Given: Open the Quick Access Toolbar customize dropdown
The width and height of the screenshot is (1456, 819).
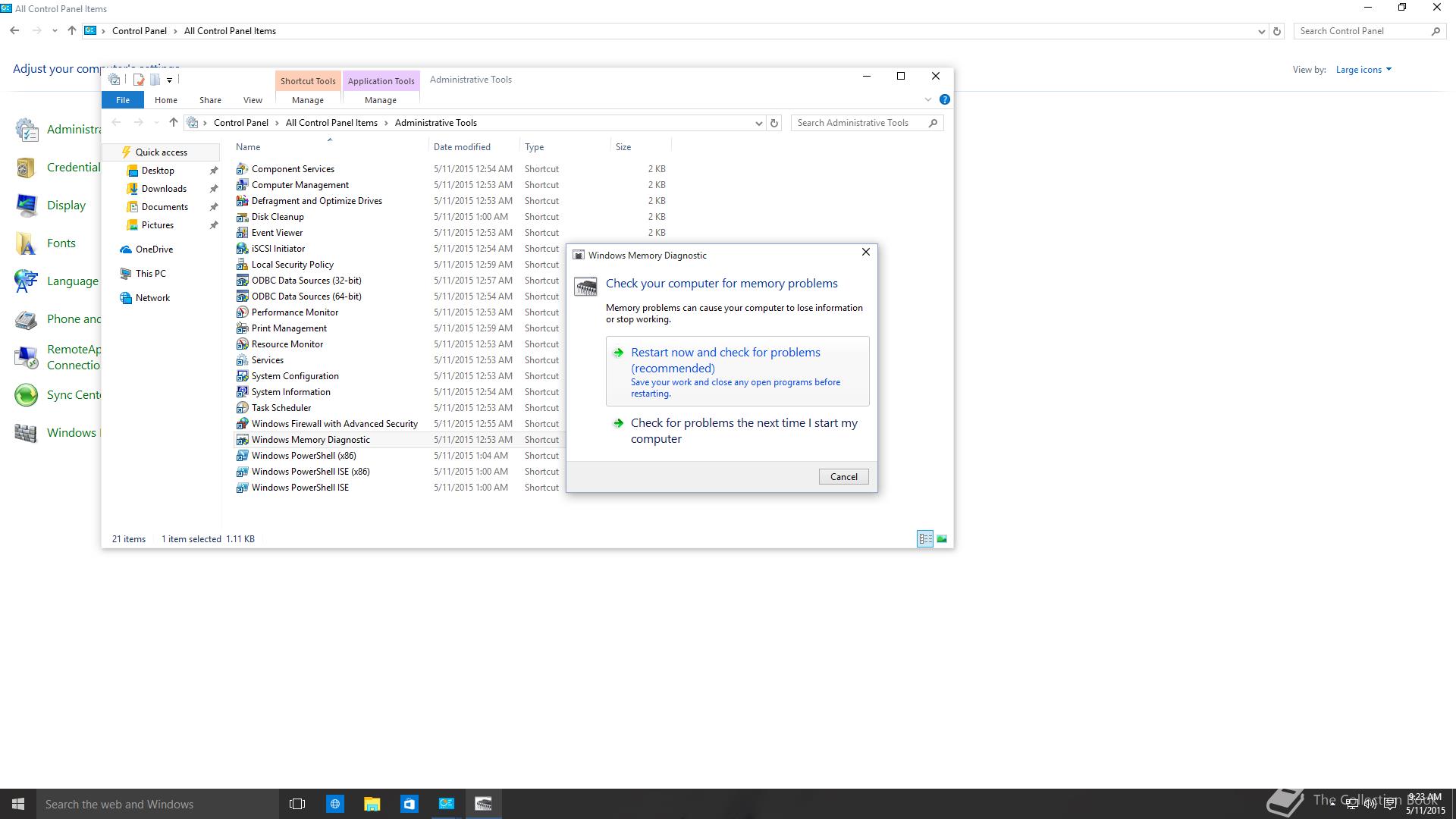Looking at the screenshot, I should (x=170, y=80).
